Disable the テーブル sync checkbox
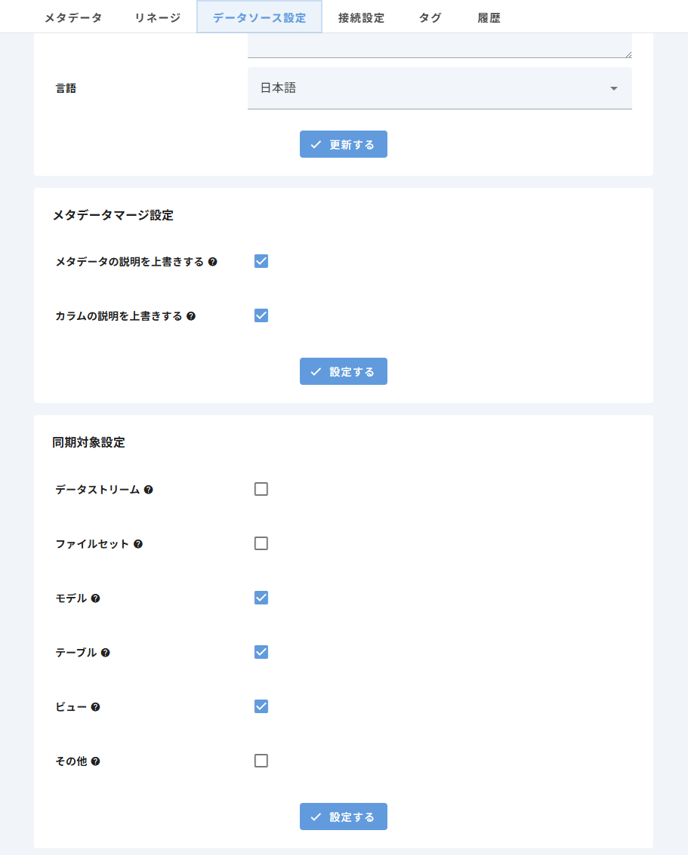This screenshot has height=855, width=688. coord(261,652)
